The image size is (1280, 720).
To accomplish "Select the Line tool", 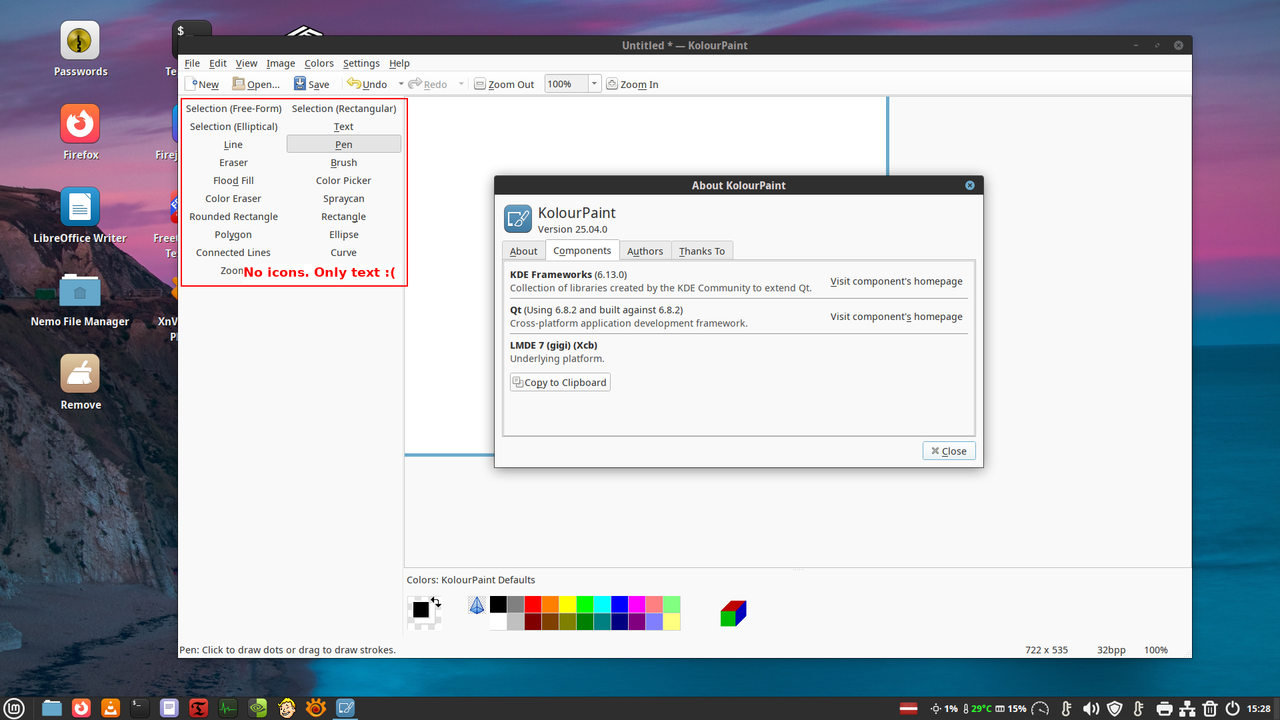I will 233,144.
